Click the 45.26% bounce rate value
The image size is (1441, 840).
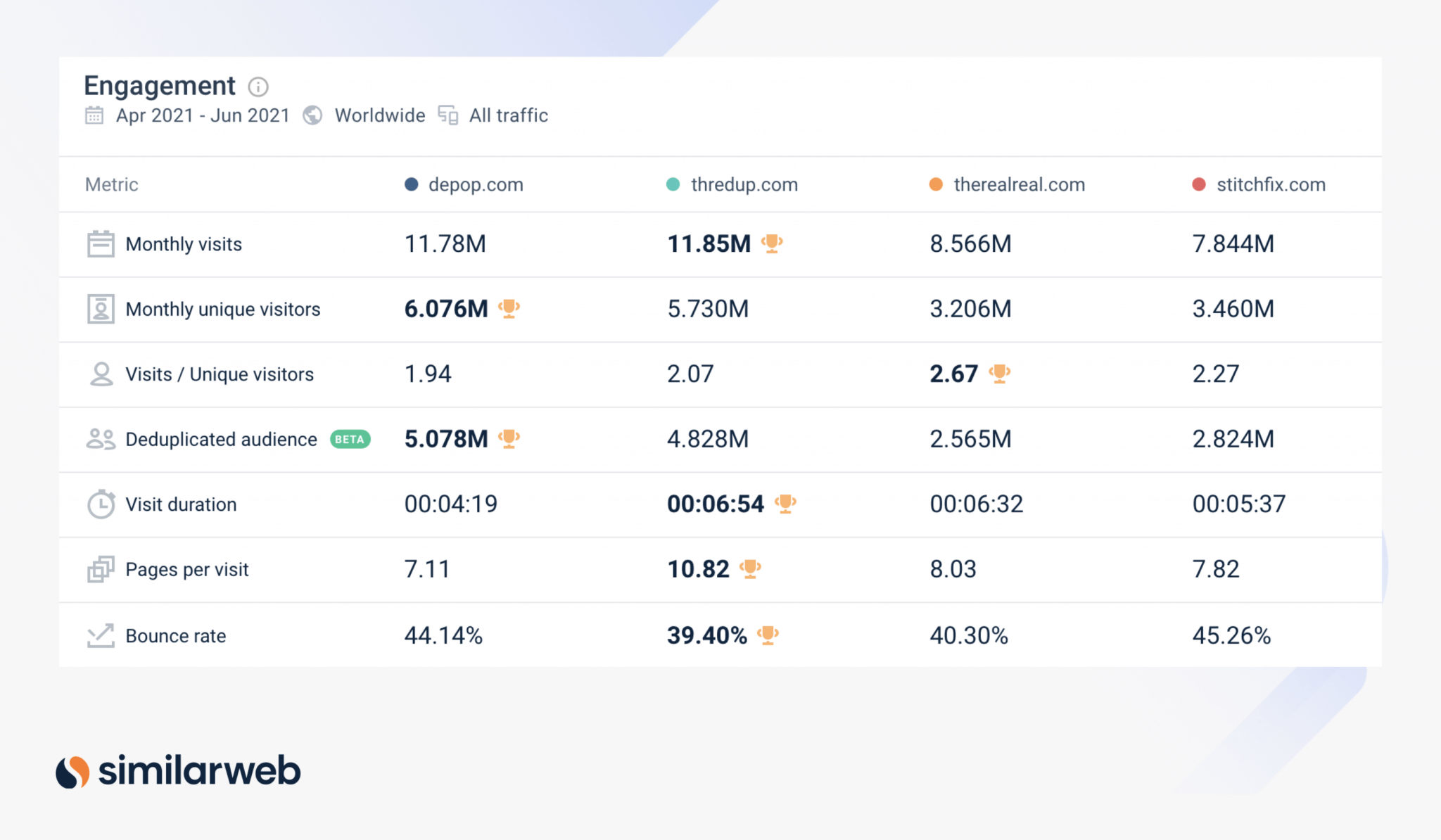(x=1231, y=635)
